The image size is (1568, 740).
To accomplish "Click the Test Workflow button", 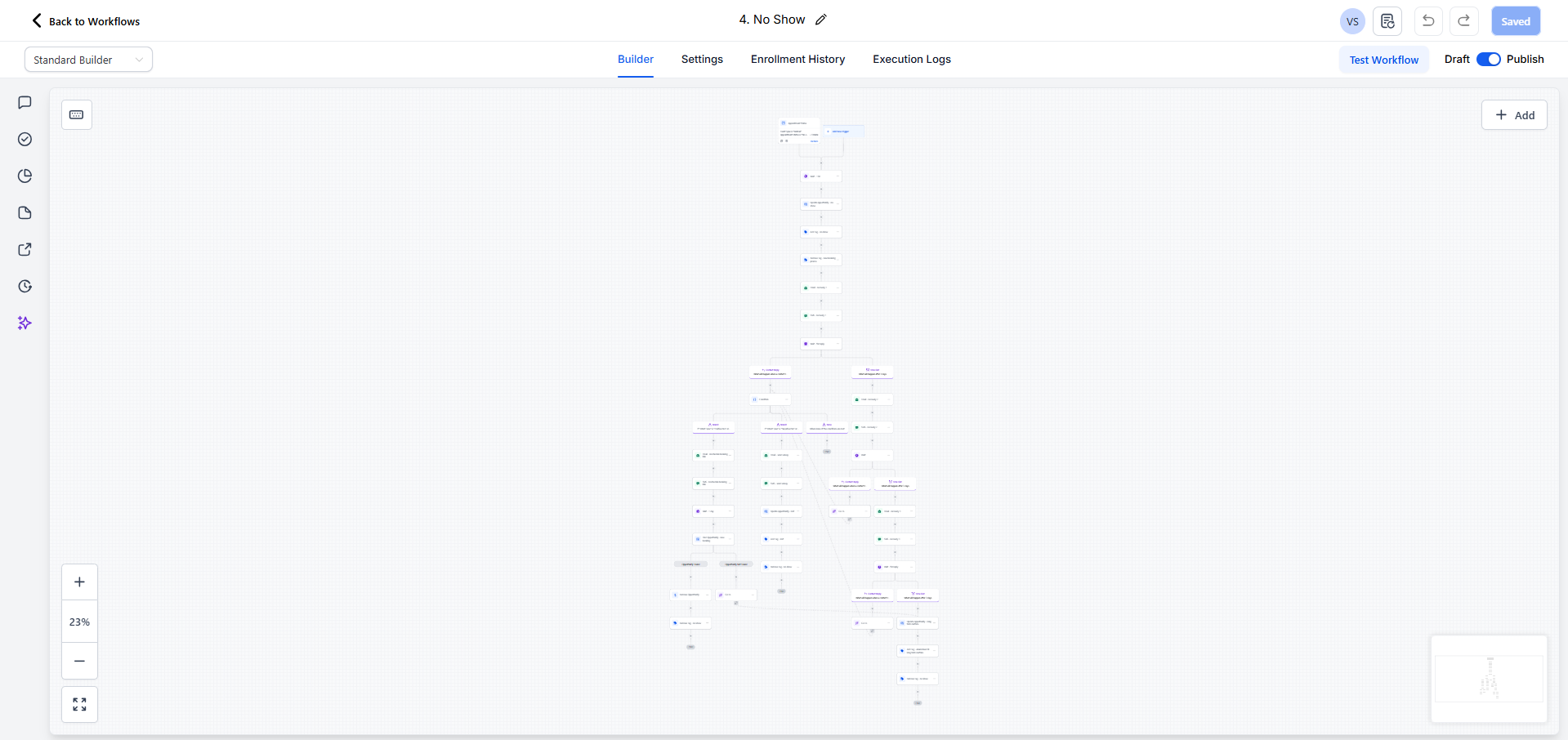I will click(1383, 60).
